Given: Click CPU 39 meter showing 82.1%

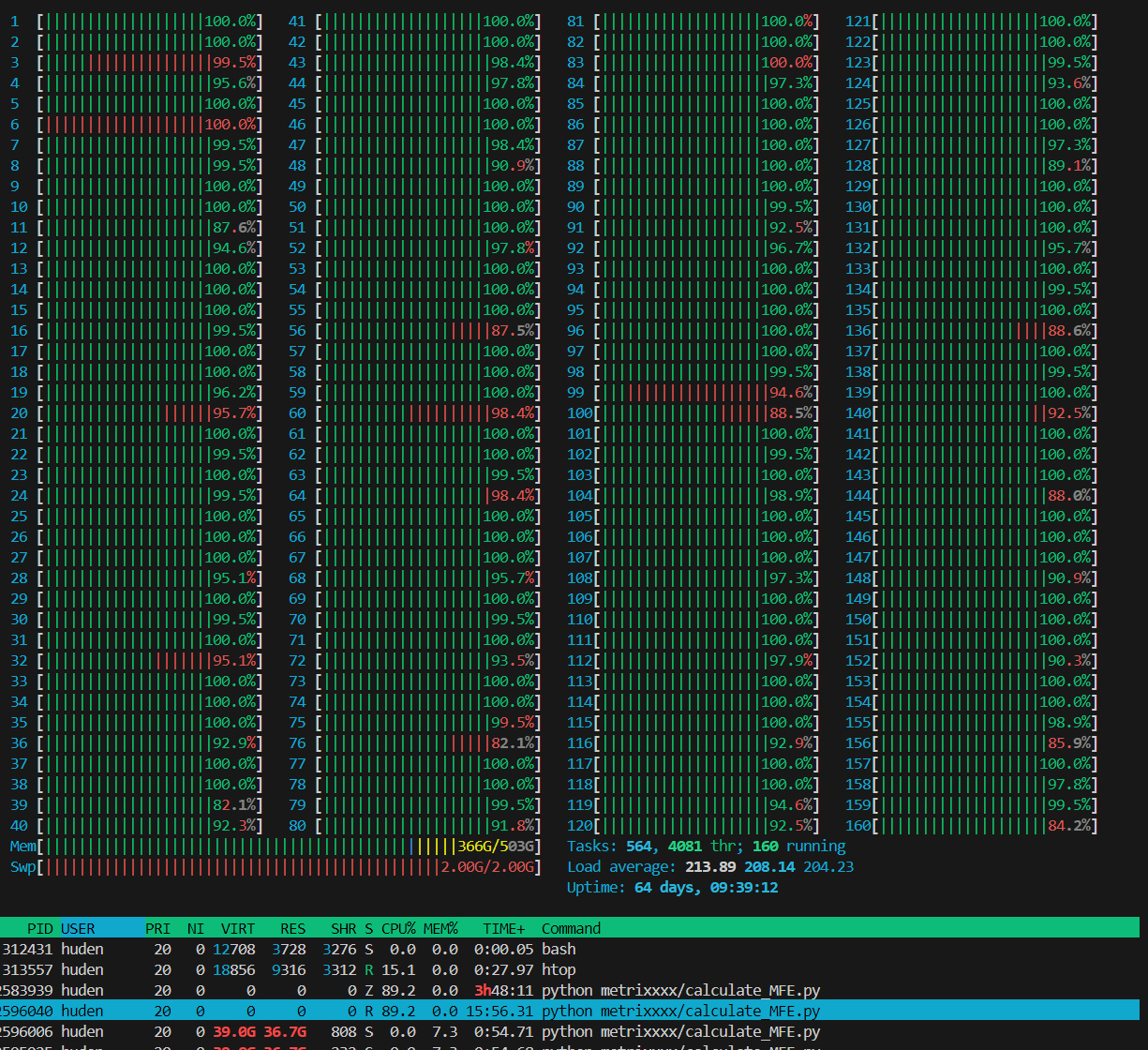Looking at the screenshot, I should click(138, 804).
